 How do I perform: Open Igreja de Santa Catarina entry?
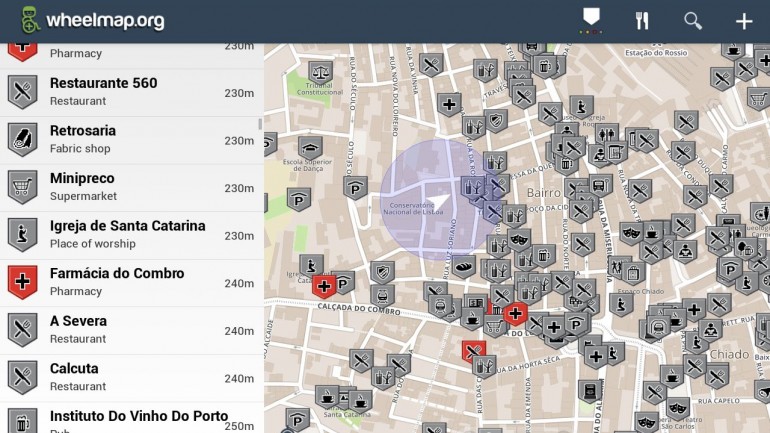[x=132, y=235]
